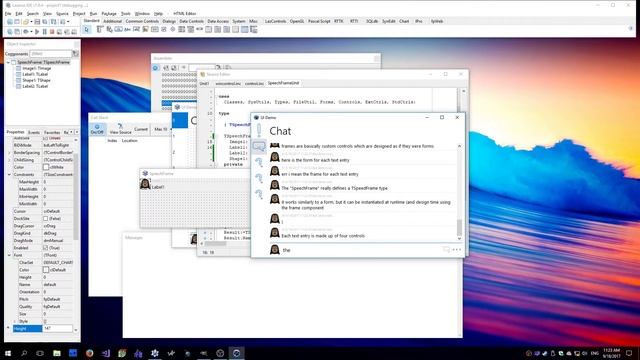Screen dimensions: 640x360
Task: Click the Save icon in IDE toolbar
Action: pos(37,22)
